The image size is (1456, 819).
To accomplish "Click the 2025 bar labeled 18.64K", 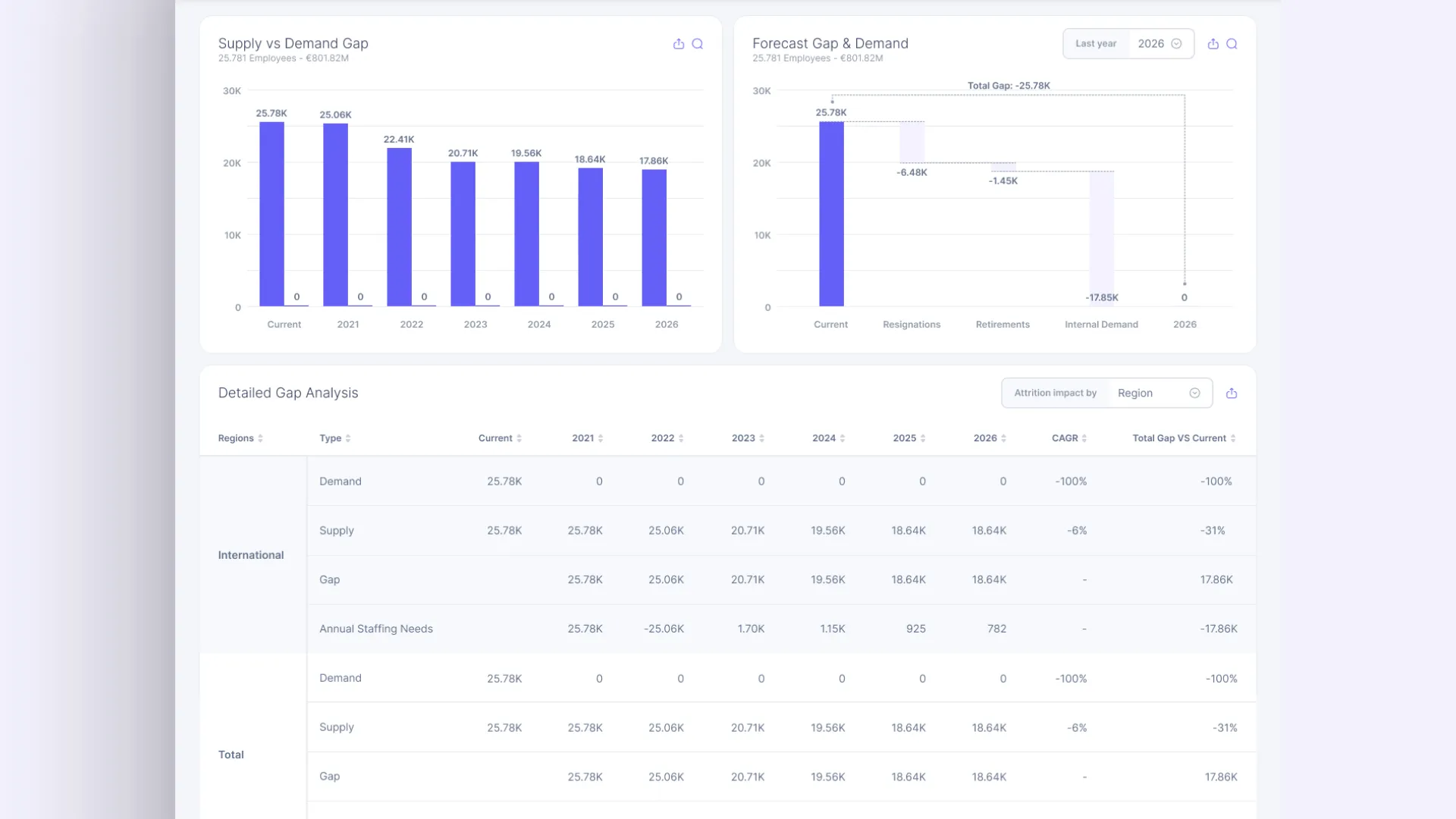I will click(x=591, y=237).
